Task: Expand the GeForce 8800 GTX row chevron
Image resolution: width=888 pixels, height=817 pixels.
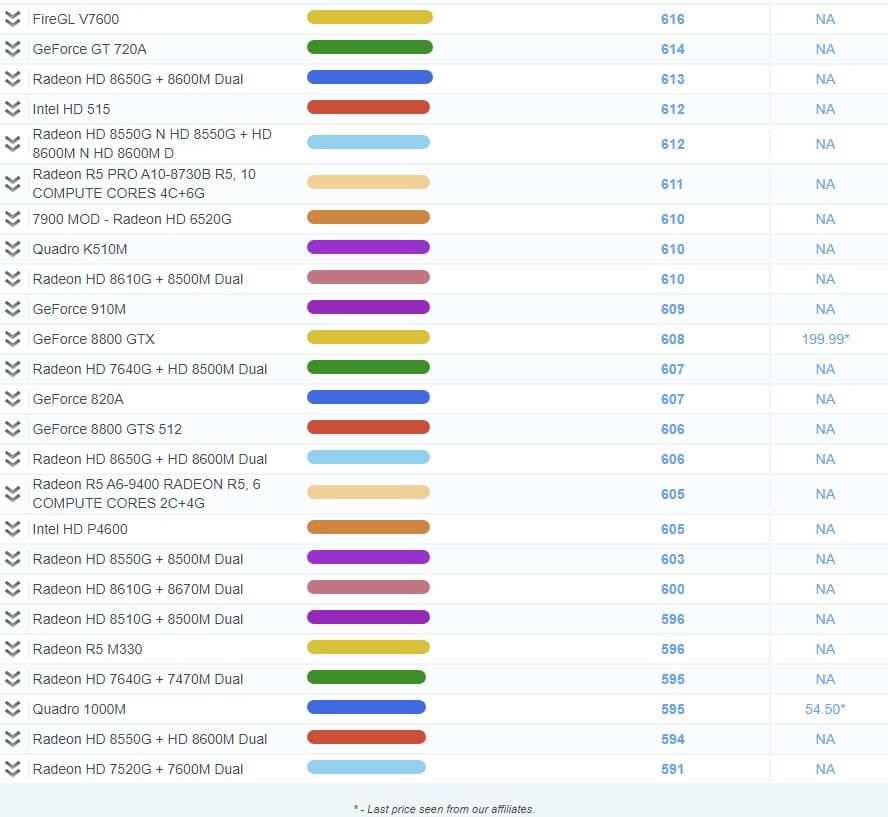Action: [x=12, y=339]
